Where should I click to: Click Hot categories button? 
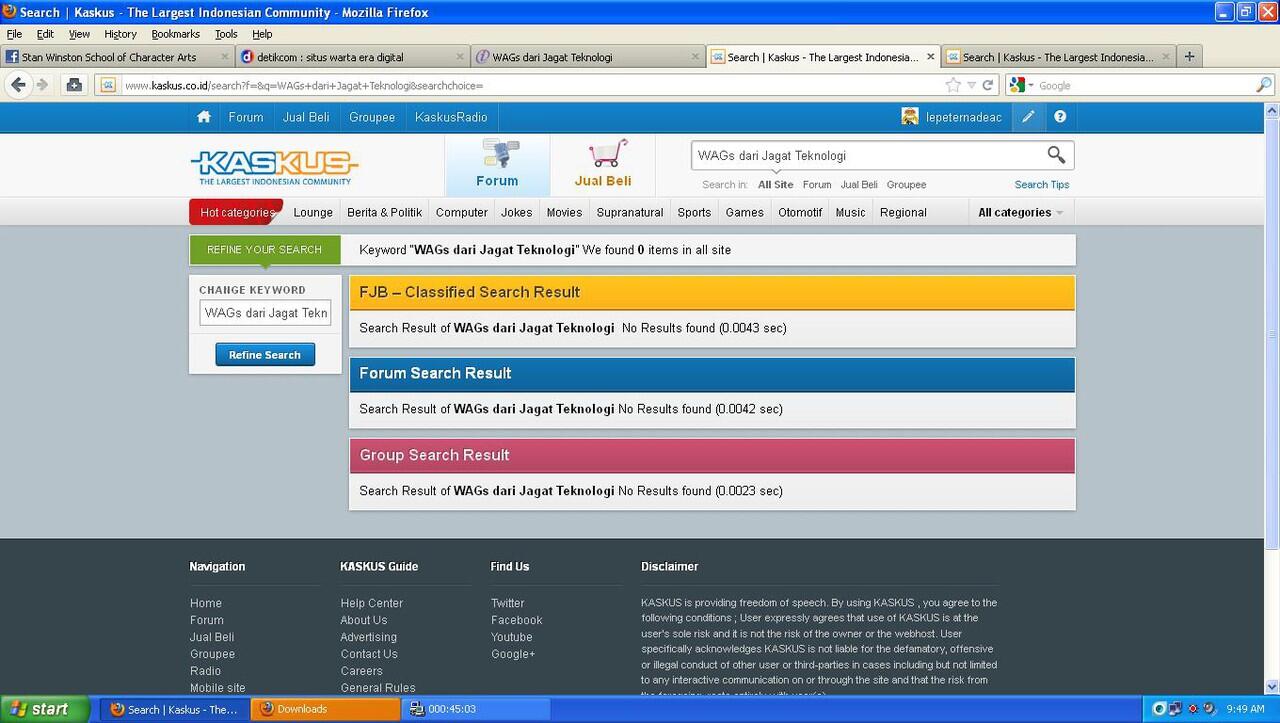click(236, 212)
